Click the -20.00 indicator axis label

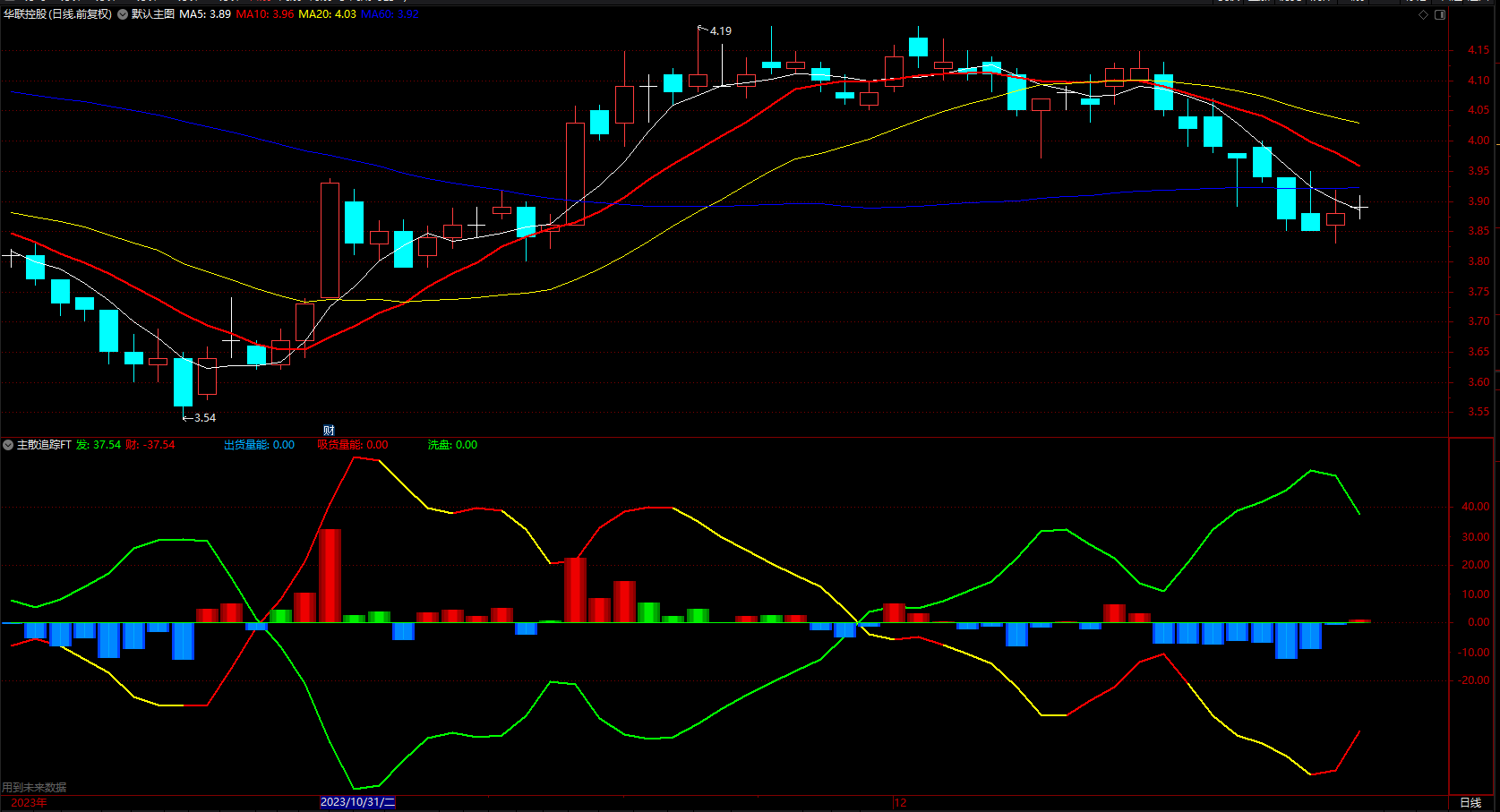pos(1473,680)
